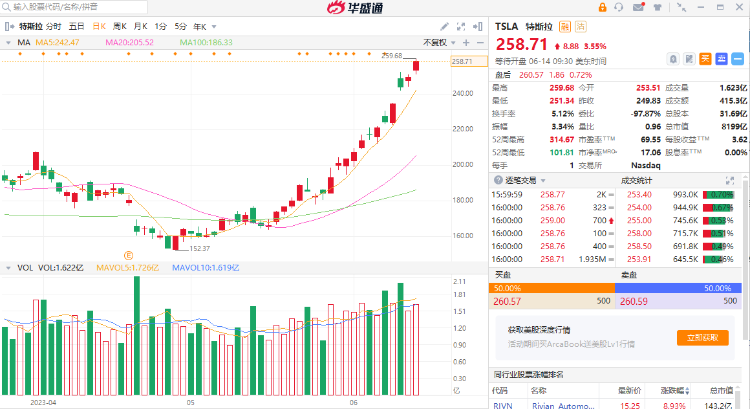This screenshot has height=409, width=750.
Task: Expand the trade statistics panel icon
Action: (x=730, y=180)
